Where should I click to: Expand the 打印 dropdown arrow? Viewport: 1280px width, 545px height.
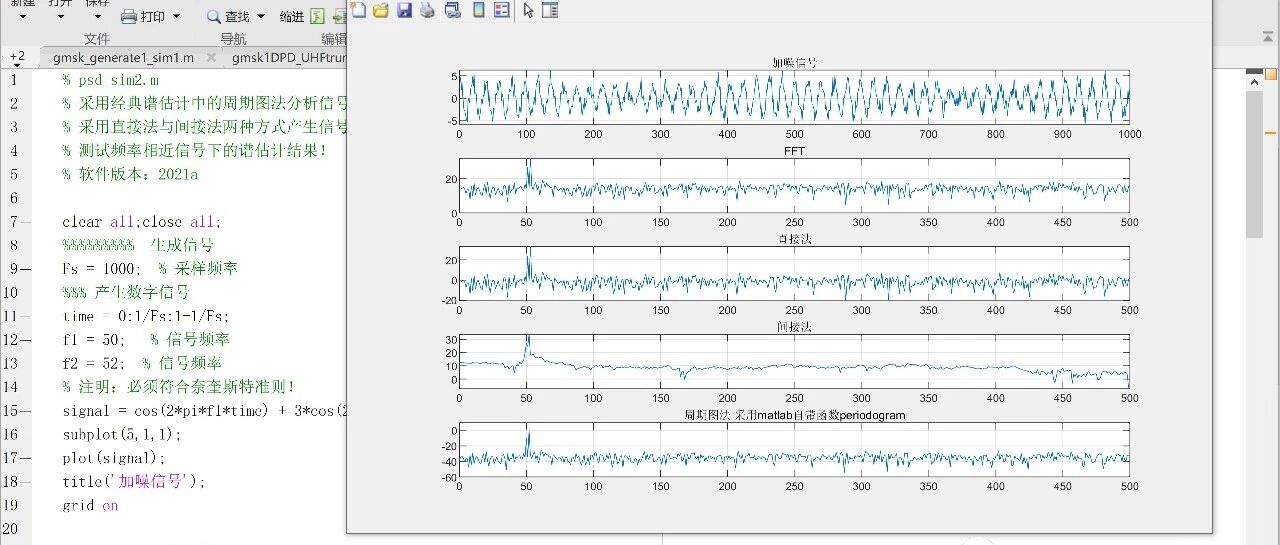[176, 16]
